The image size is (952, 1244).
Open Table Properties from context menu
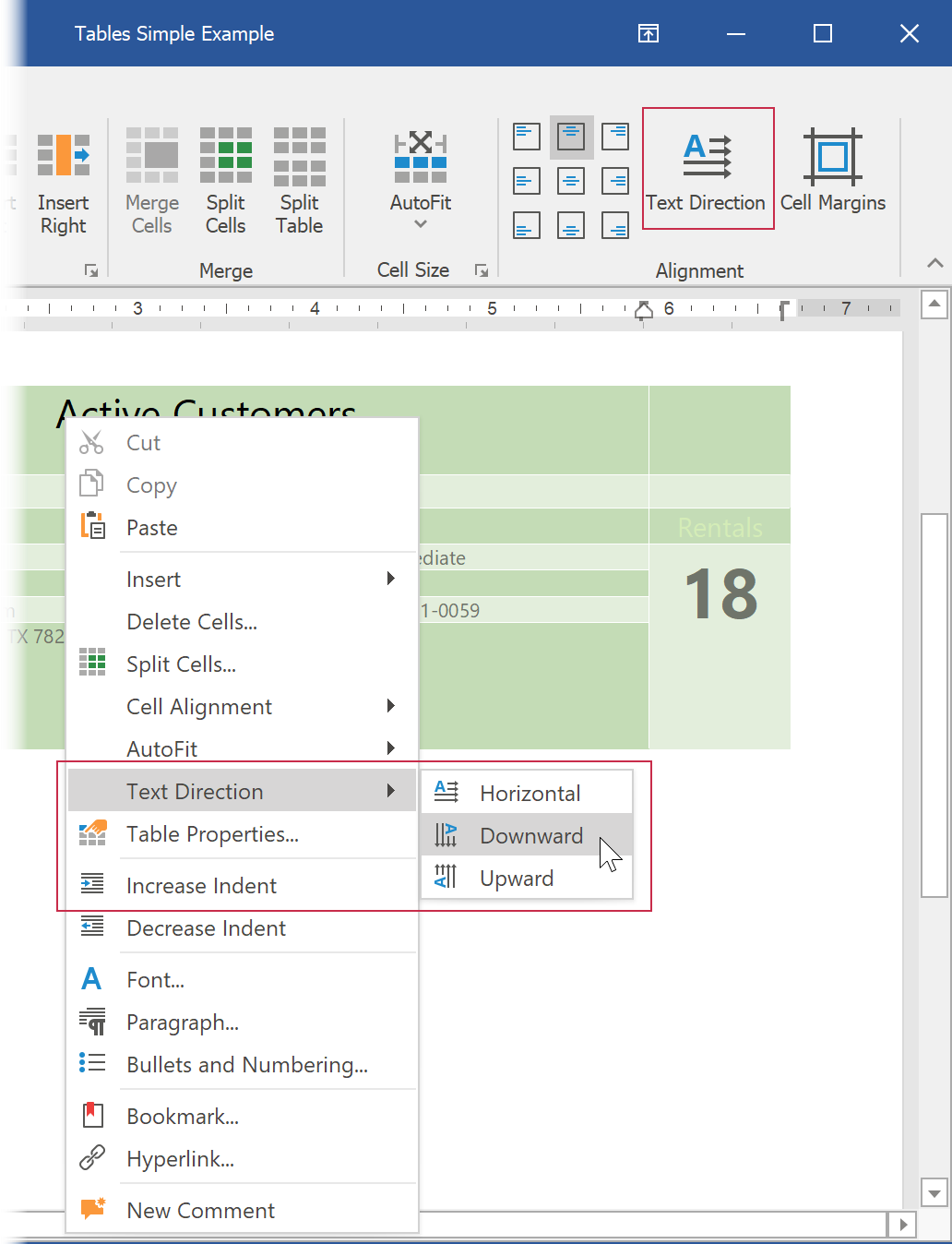tap(212, 834)
